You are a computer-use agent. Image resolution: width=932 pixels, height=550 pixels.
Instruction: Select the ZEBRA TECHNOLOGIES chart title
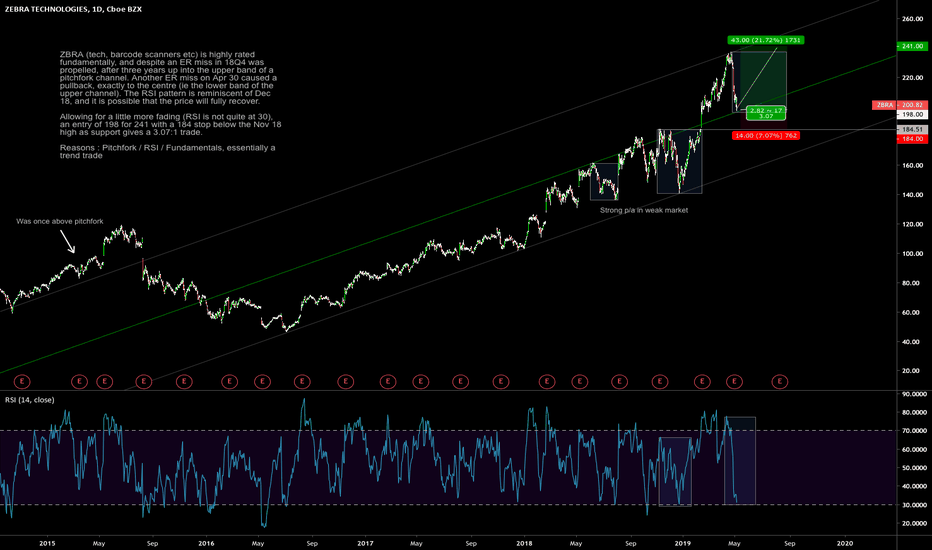[73, 9]
